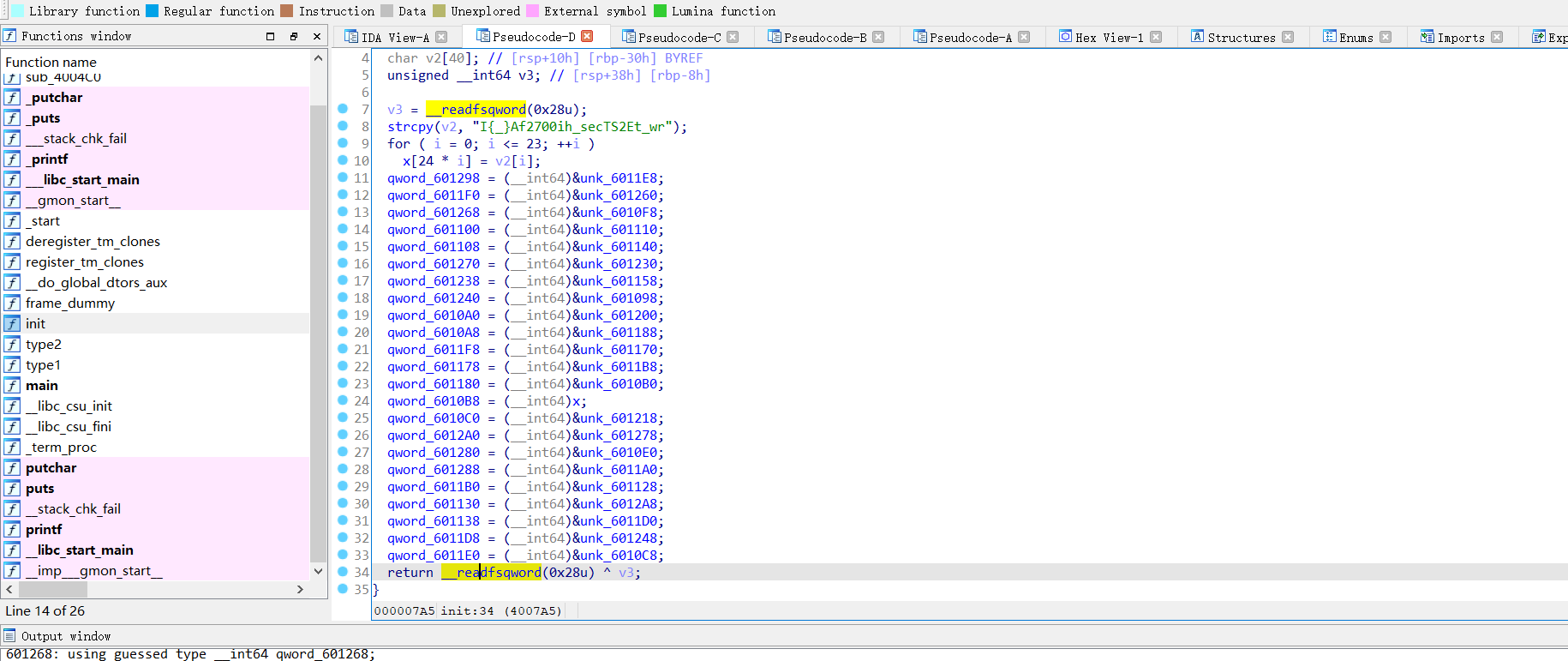The height and width of the screenshot is (661, 1568).
Task: Switch to the Pseudocode-C tab
Action: click(x=679, y=37)
